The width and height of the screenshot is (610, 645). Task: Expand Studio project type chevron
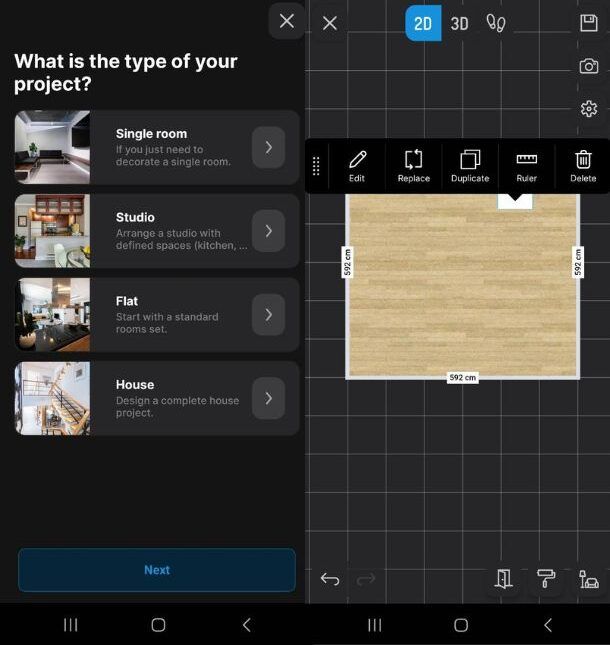click(268, 231)
